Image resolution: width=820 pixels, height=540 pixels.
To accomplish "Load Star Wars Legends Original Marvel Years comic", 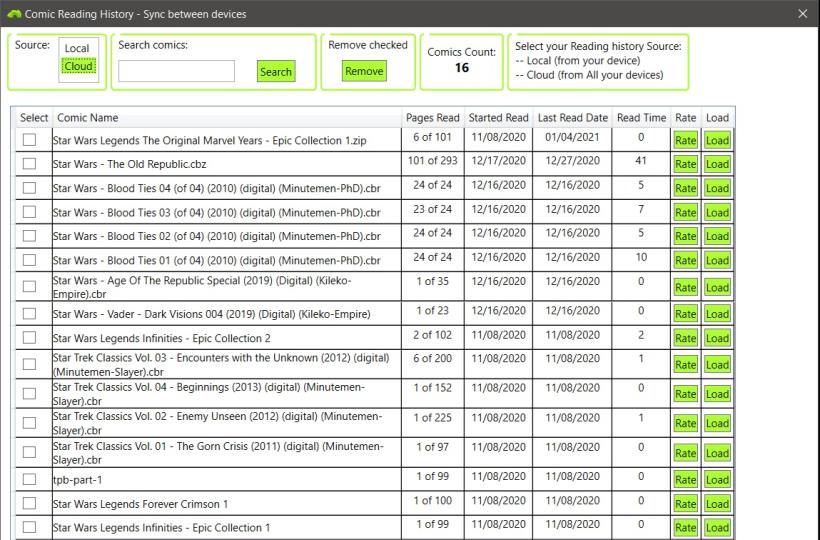I will pos(717,140).
